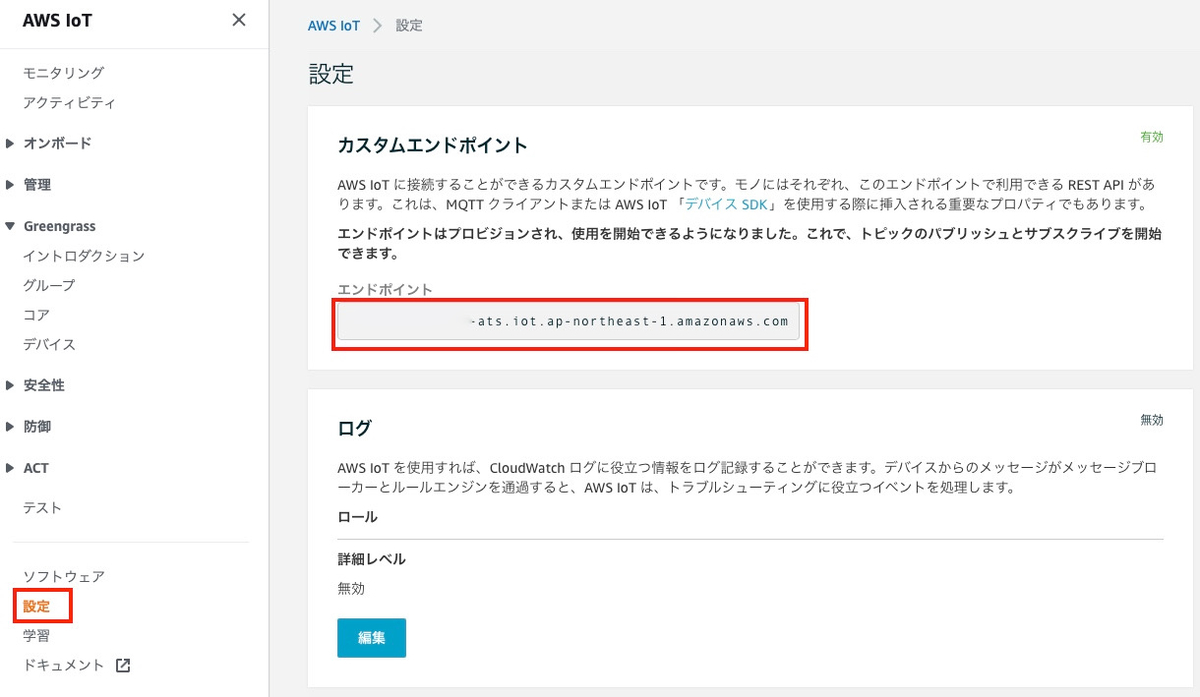Select the custom endpoint address field

570,322
